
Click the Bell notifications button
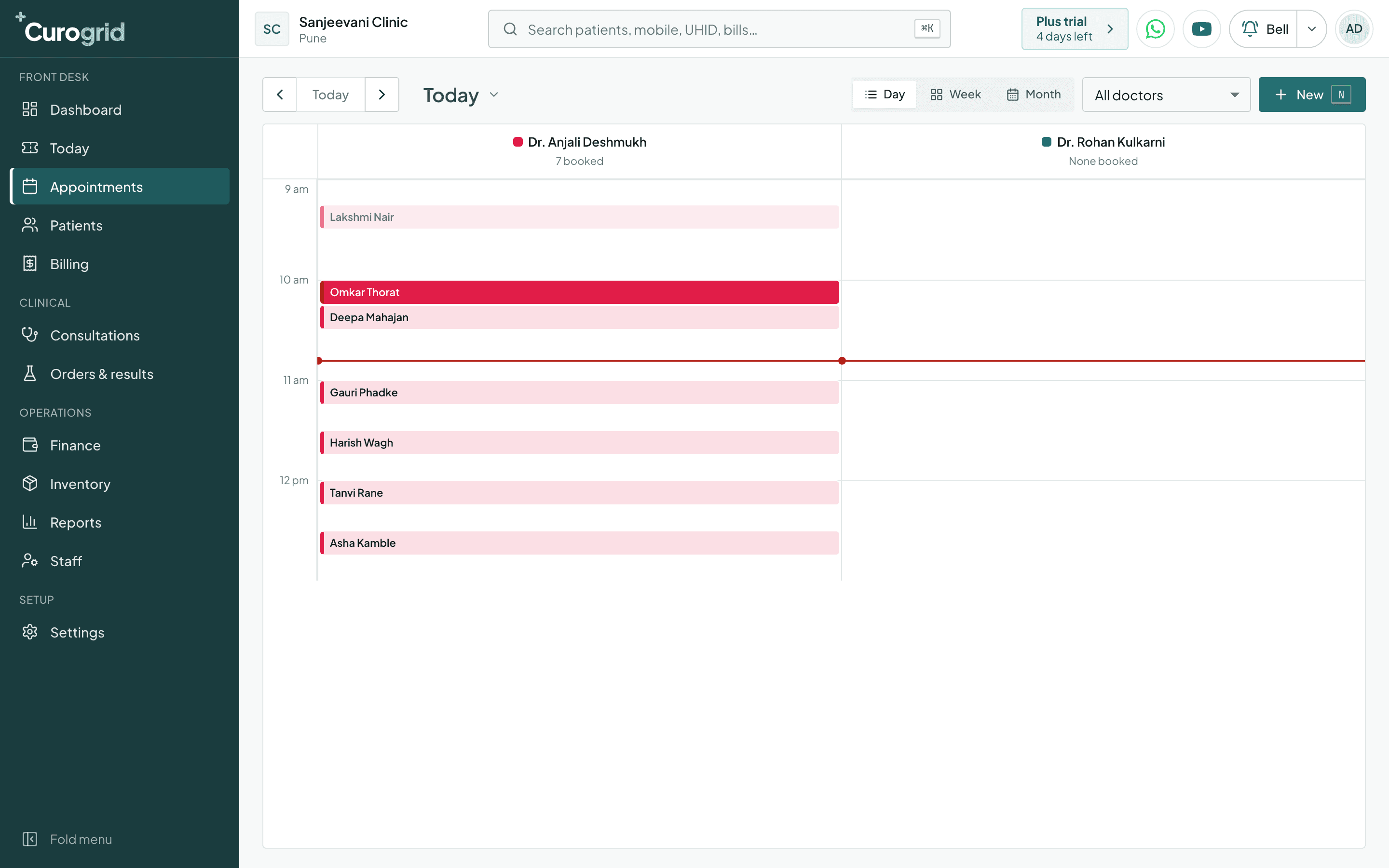[x=1263, y=29]
